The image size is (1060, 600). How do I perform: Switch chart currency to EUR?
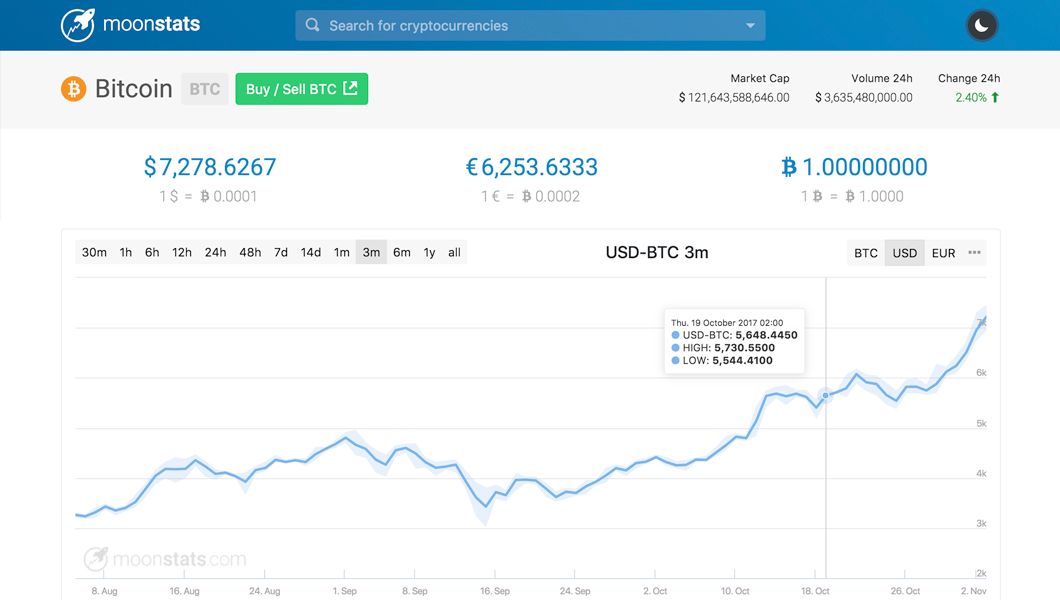coord(944,253)
